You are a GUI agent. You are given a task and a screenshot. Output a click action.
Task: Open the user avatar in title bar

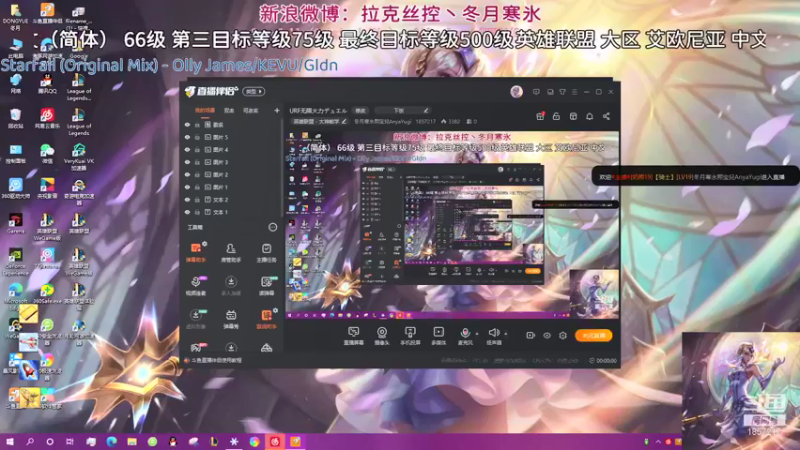pyautogui.click(x=516, y=92)
